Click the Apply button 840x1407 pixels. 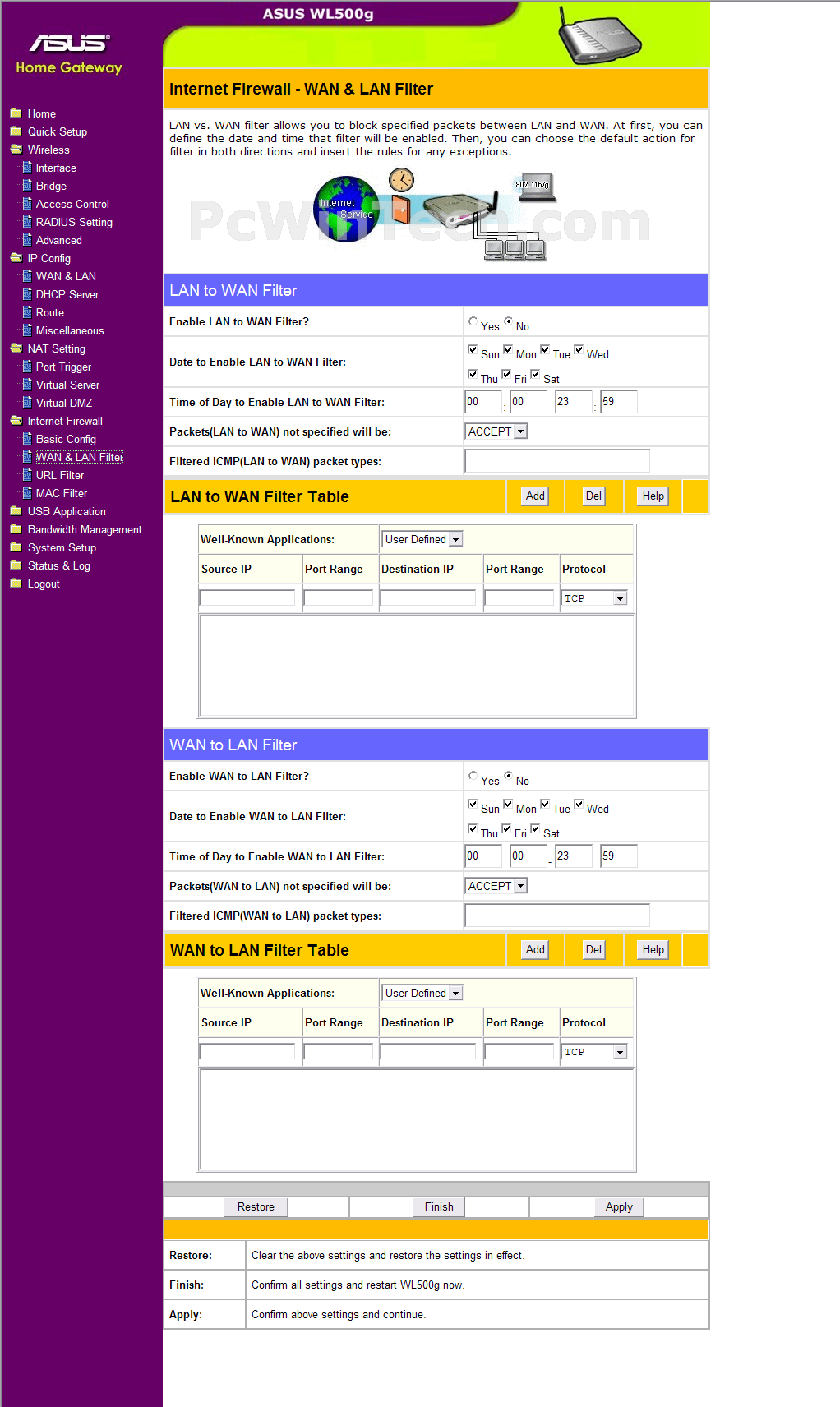click(619, 1206)
